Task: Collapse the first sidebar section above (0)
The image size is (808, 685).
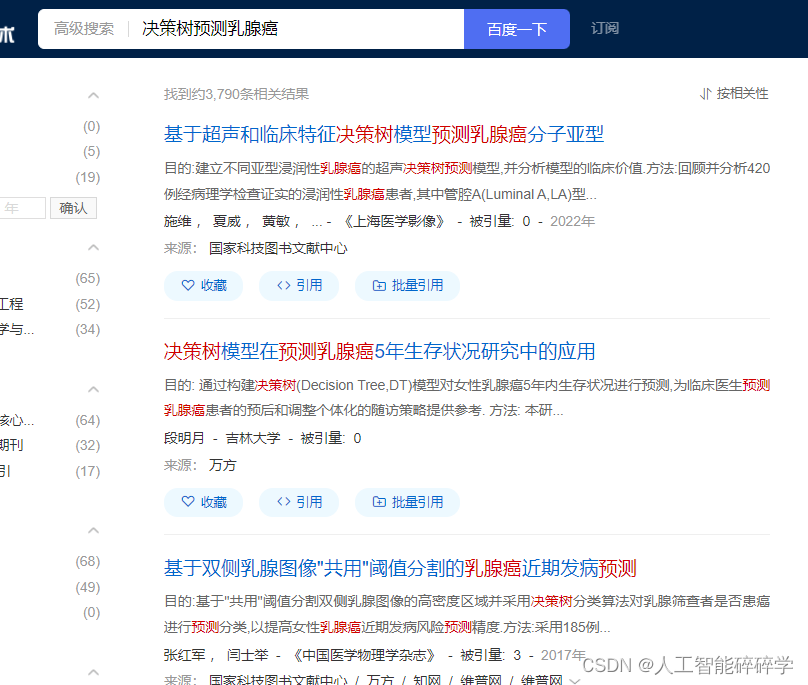Action: point(93,95)
